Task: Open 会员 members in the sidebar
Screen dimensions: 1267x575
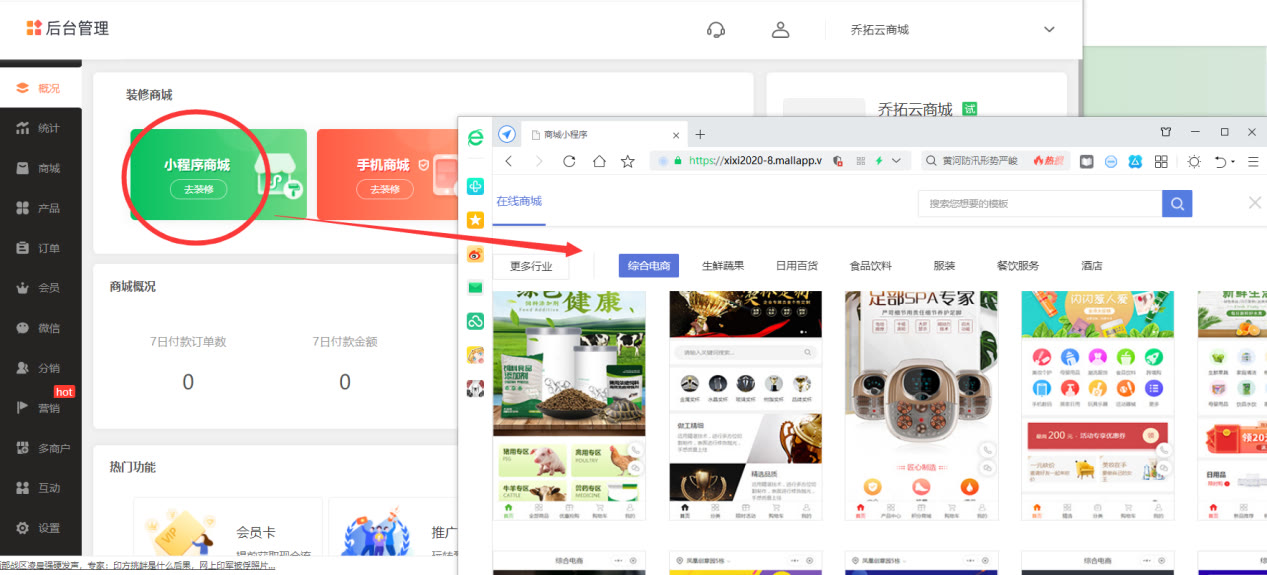Action: click(40, 288)
